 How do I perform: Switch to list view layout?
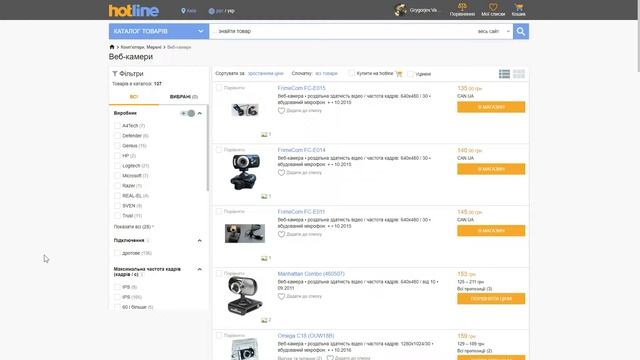tap(504, 74)
